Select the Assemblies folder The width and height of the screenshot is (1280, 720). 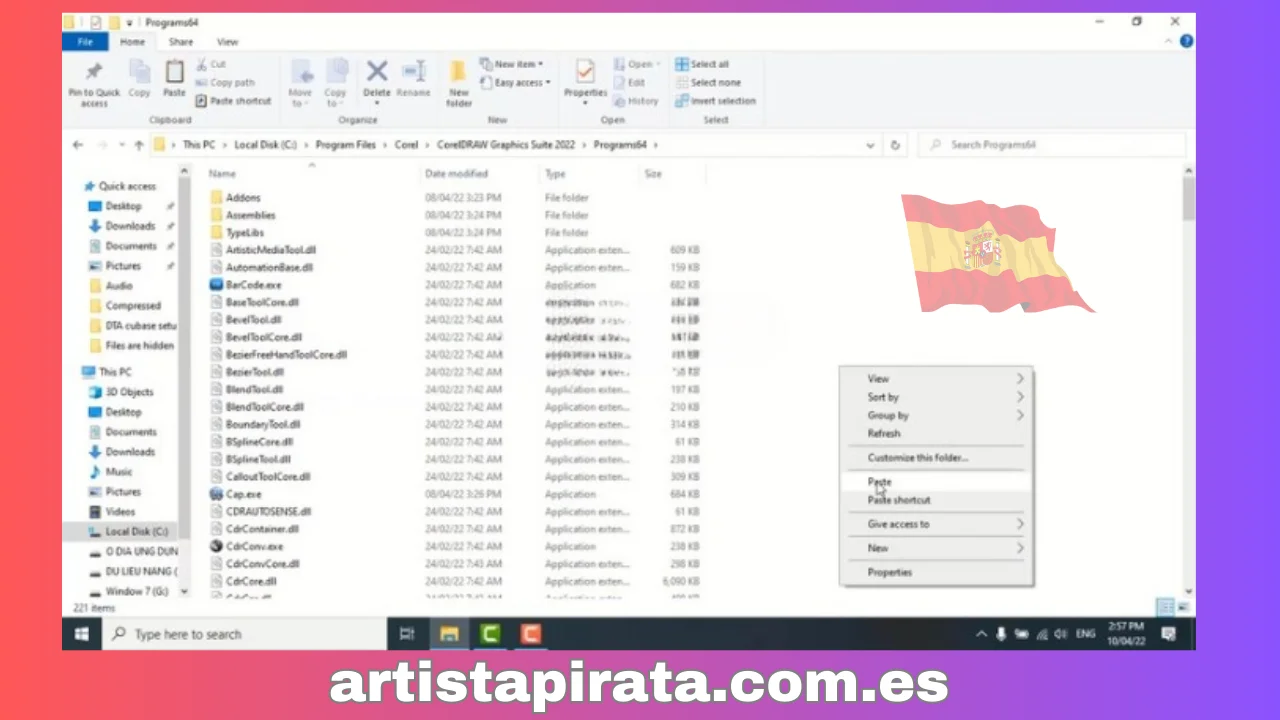pyautogui.click(x=250, y=215)
